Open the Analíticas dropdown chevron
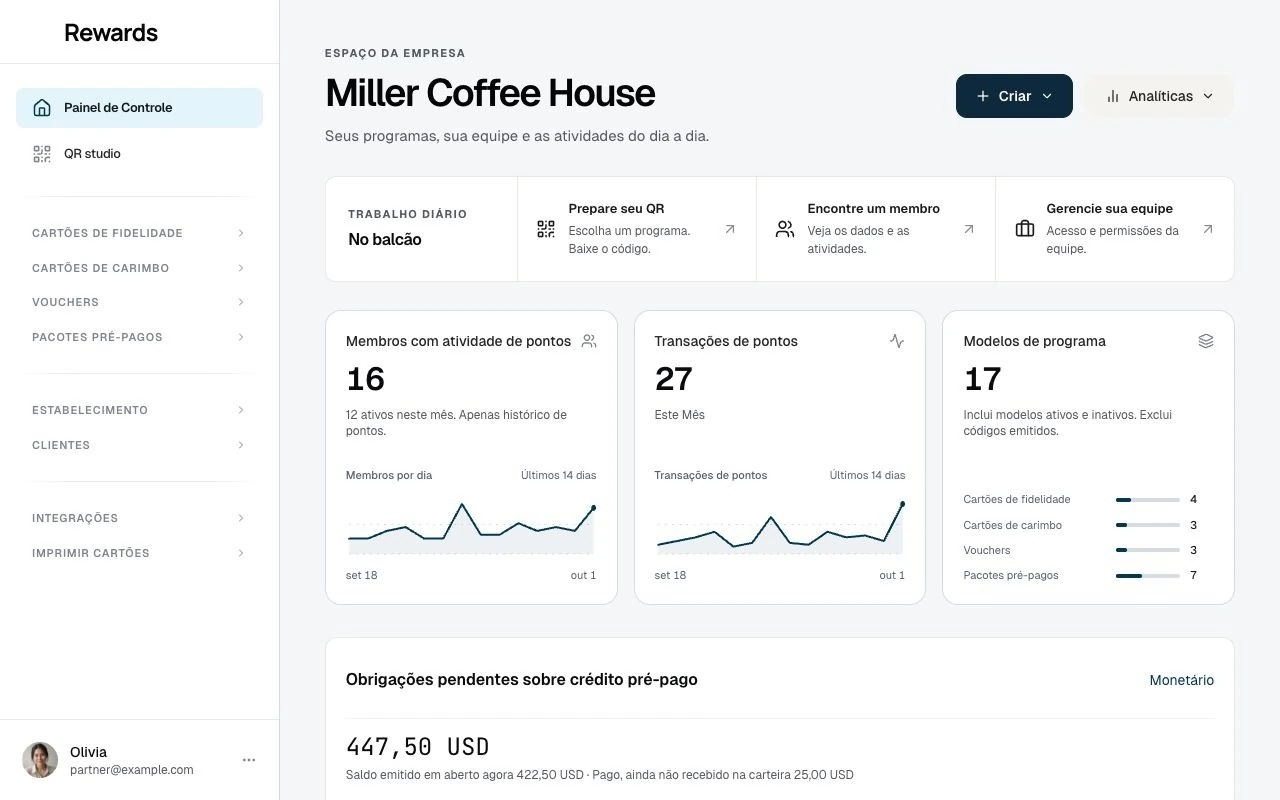The width and height of the screenshot is (1280, 800). coord(1208,96)
